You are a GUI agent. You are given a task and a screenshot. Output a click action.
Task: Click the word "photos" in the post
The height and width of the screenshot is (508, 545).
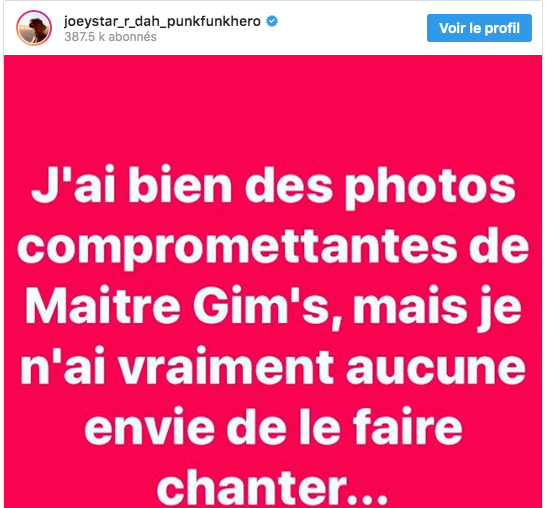(x=430, y=188)
